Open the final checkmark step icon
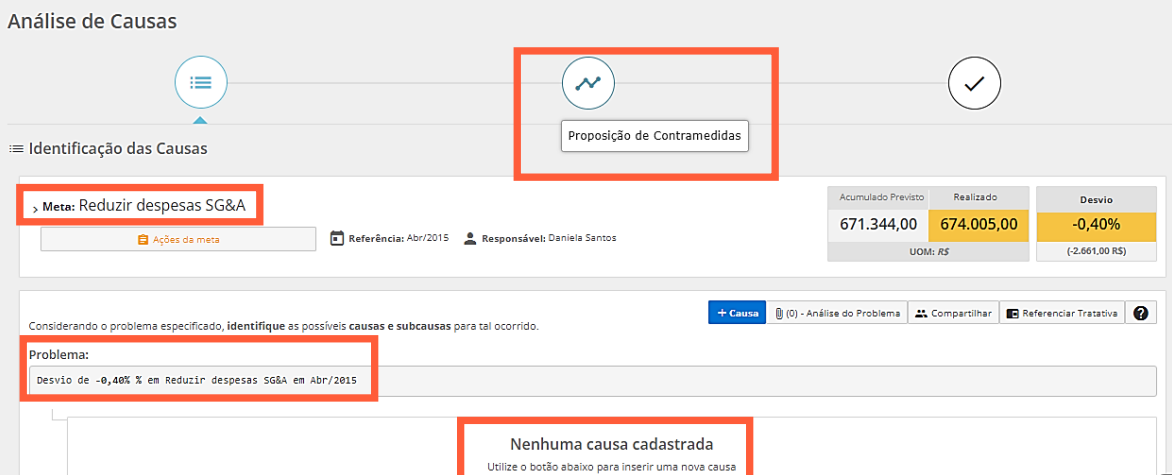Image resolution: width=1172 pixels, height=475 pixels. pos(974,85)
